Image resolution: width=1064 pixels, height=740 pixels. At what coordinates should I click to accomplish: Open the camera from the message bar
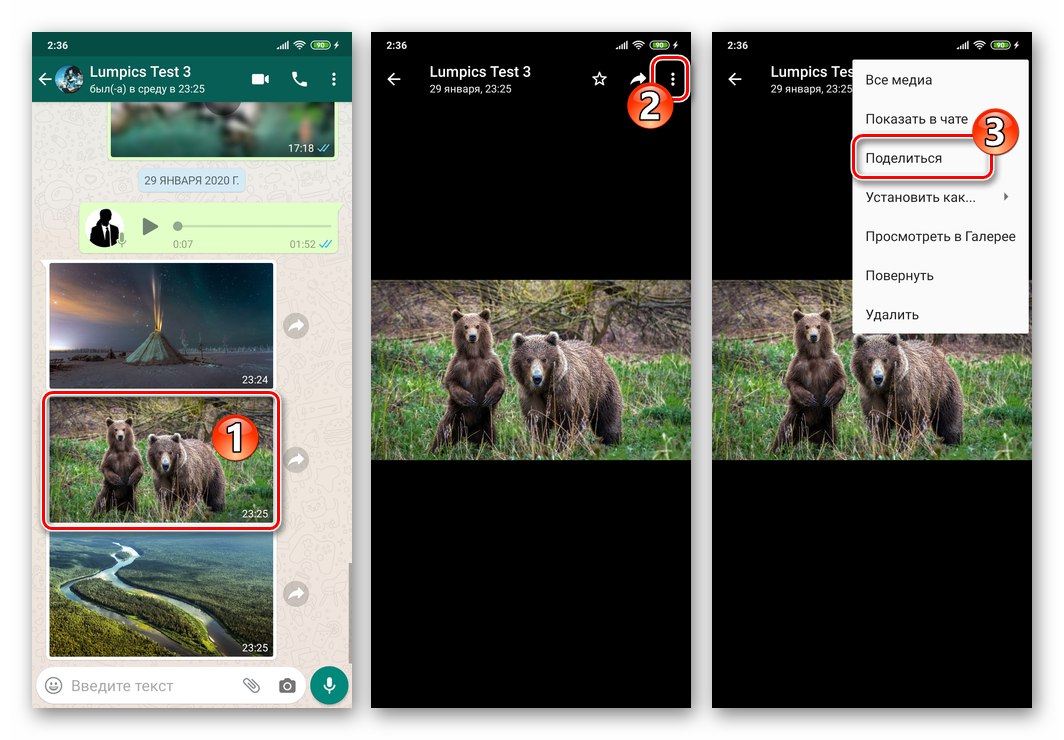click(288, 685)
